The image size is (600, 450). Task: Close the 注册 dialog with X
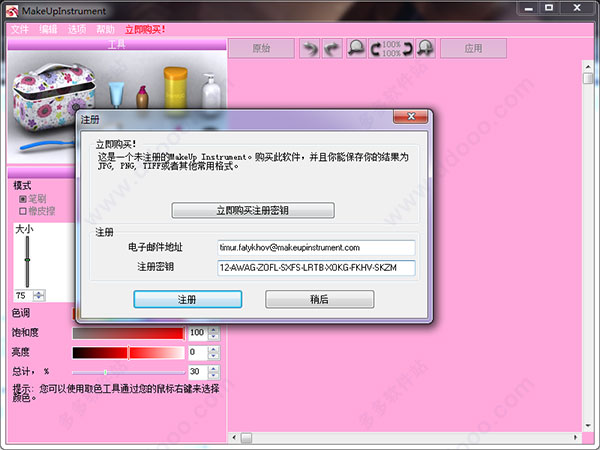[411, 116]
